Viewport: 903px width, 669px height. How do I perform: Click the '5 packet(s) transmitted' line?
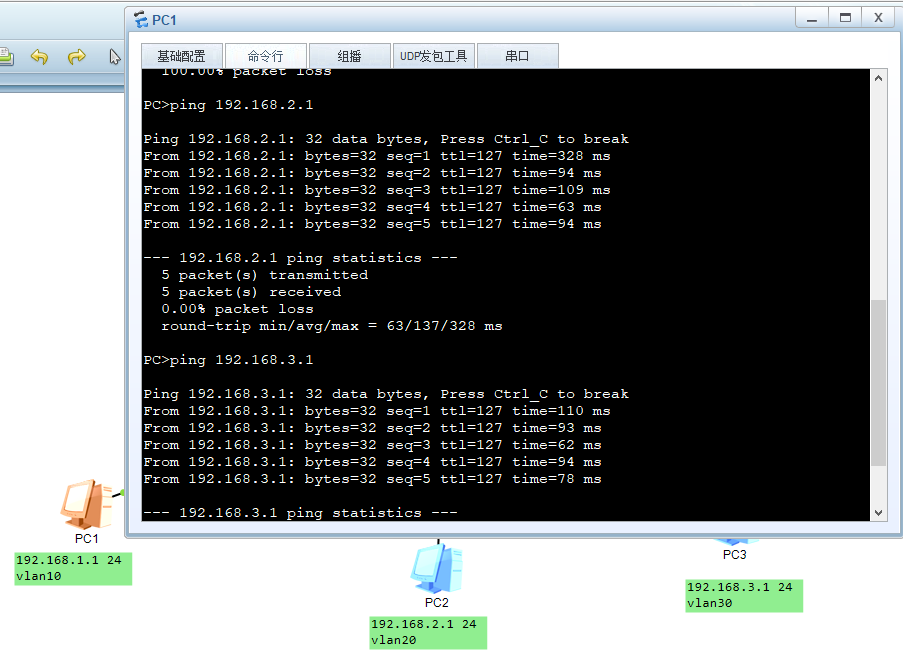pos(265,275)
